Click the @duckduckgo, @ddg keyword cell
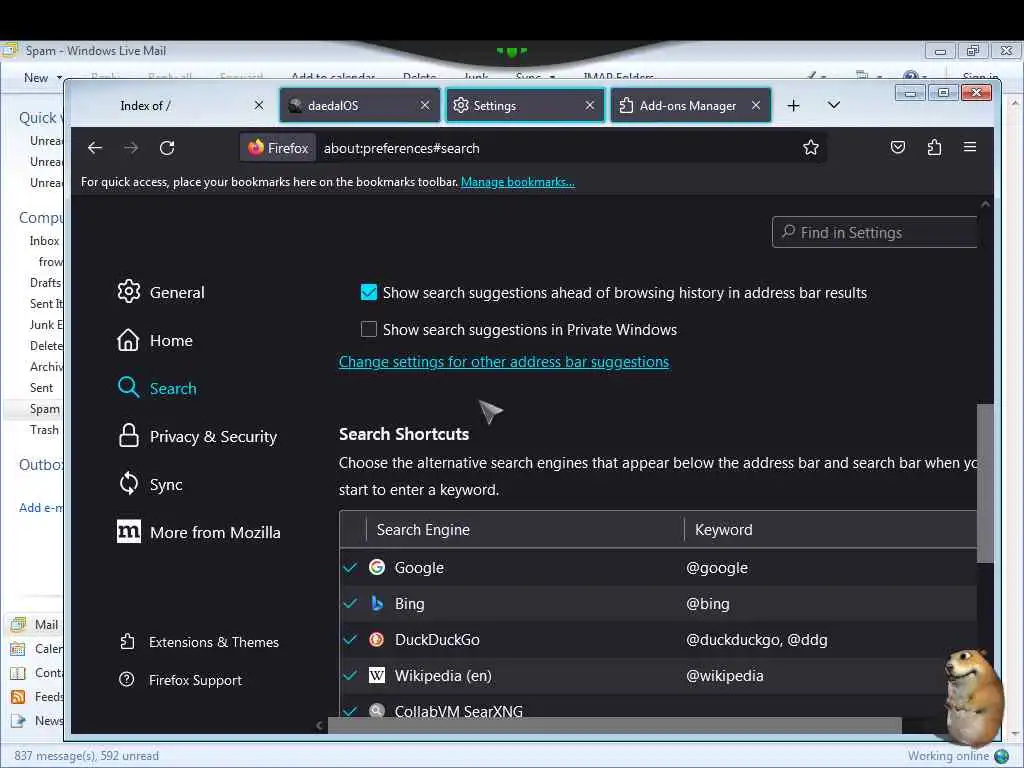This screenshot has height=768, width=1024. [x=756, y=639]
